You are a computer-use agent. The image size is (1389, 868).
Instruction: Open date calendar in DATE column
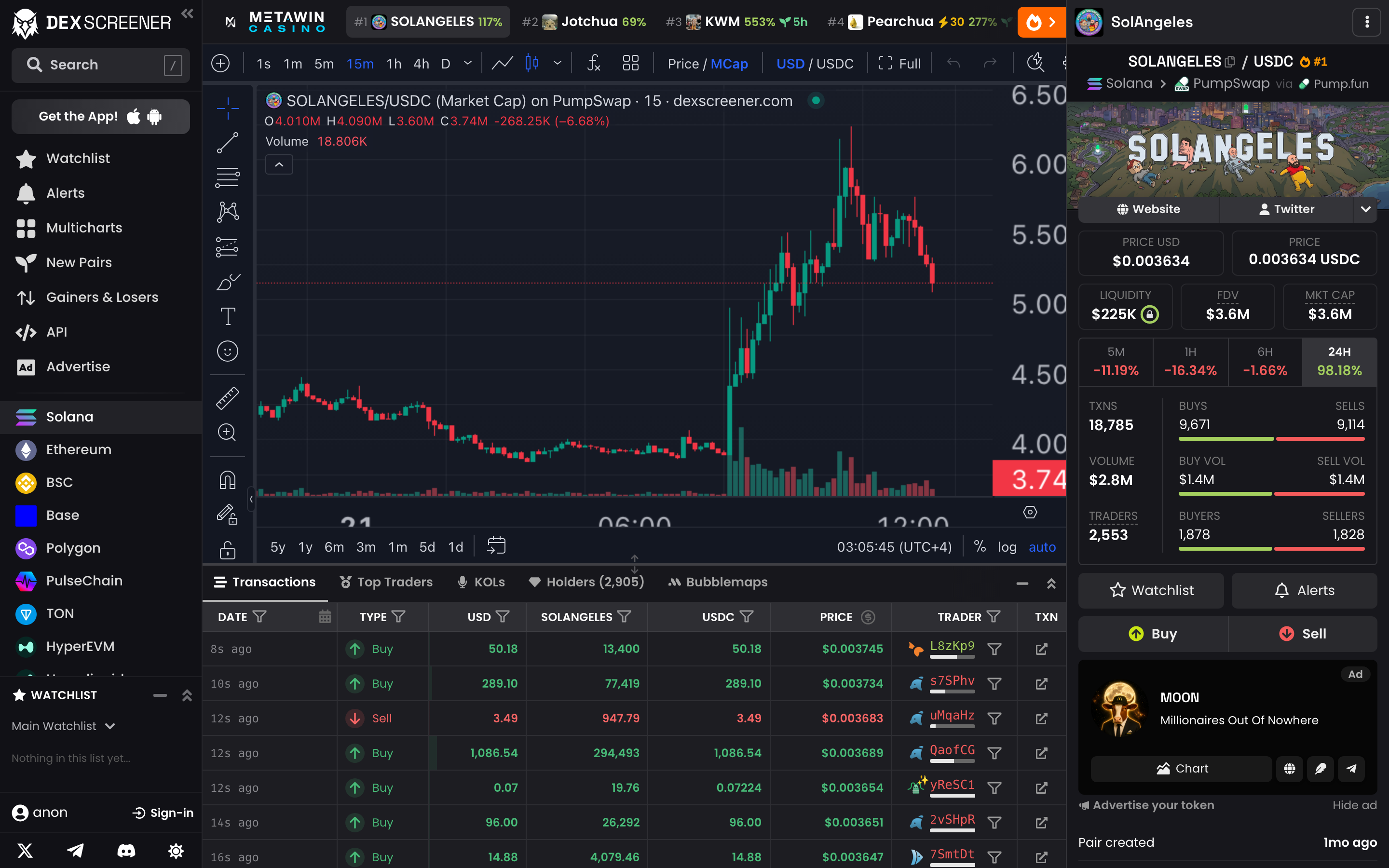325,617
